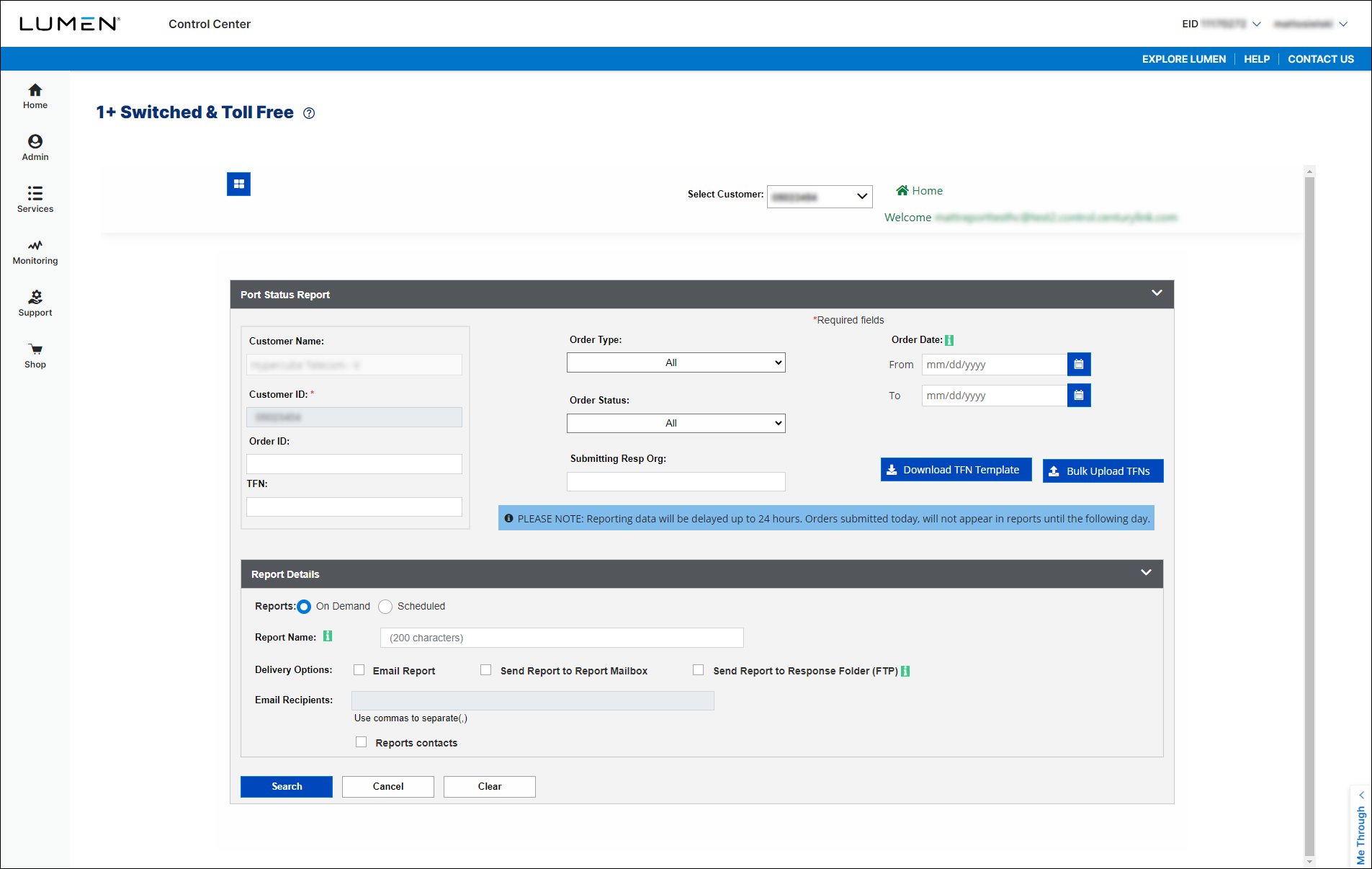The height and width of the screenshot is (869, 1372).
Task: Click the vertical page scrollbar
Action: coord(1309,517)
